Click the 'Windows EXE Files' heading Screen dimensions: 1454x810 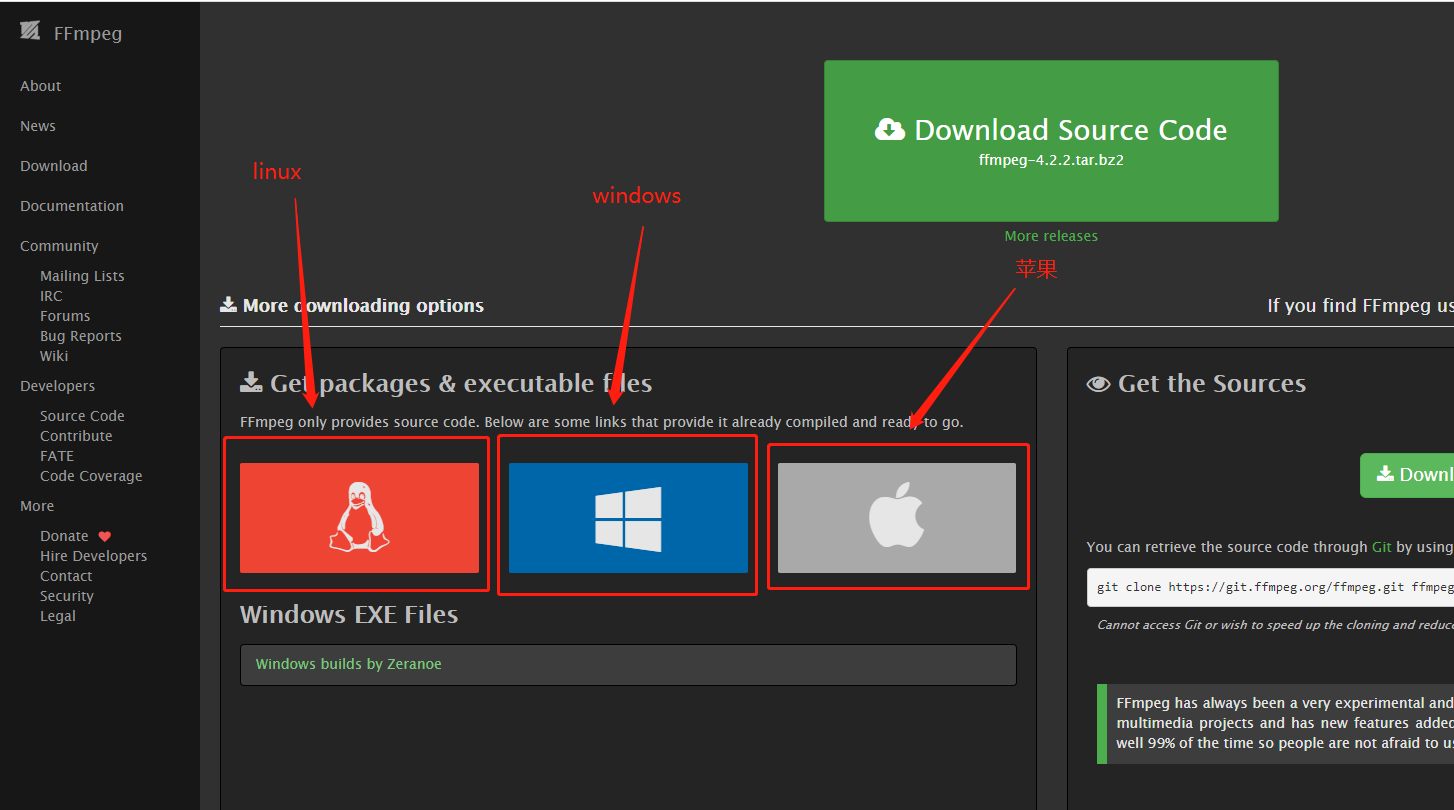coord(349,614)
